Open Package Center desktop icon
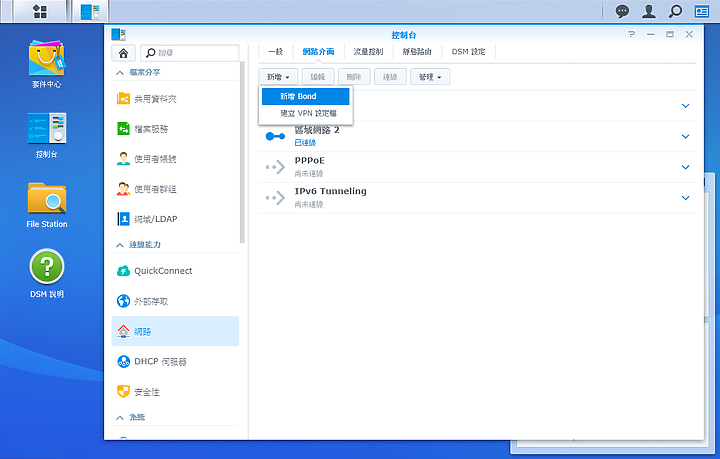This screenshot has width=720, height=459. [46, 64]
